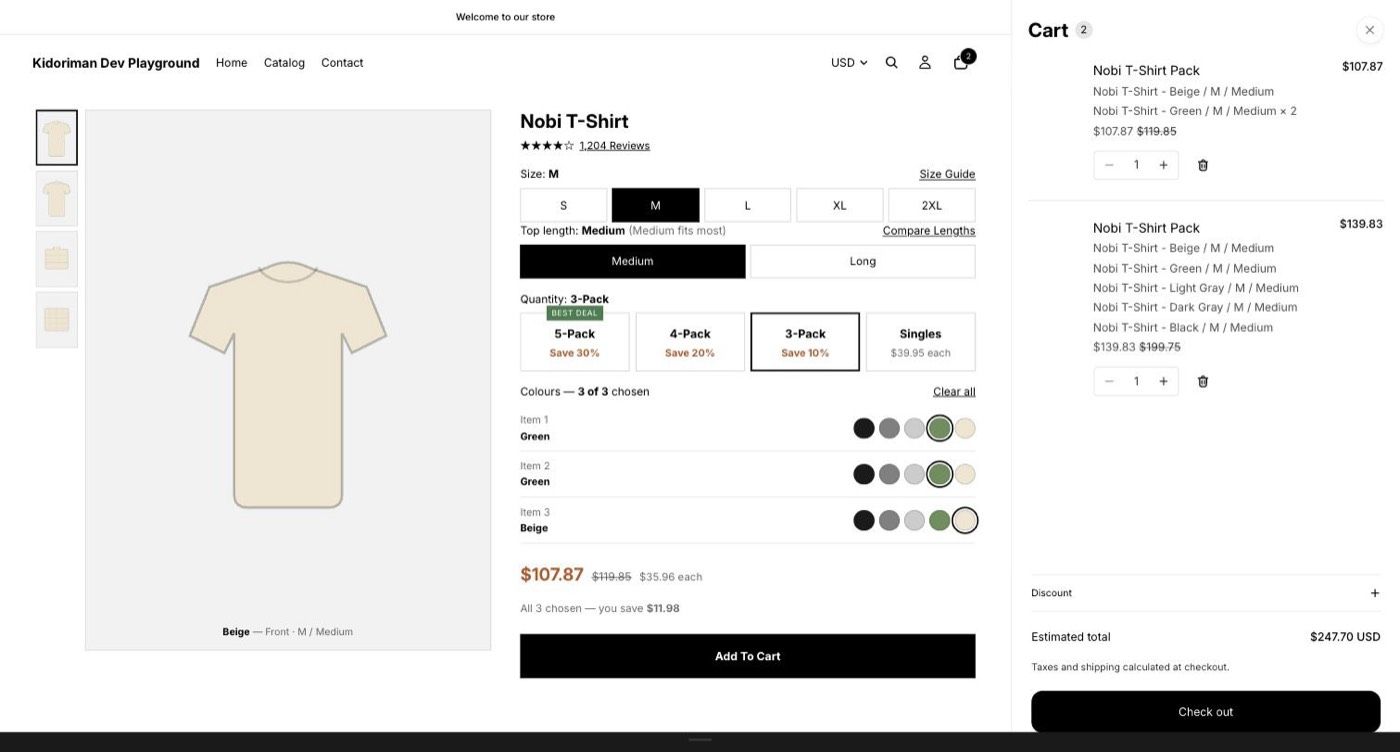Open the USD currency dropdown

click(849, 62)
